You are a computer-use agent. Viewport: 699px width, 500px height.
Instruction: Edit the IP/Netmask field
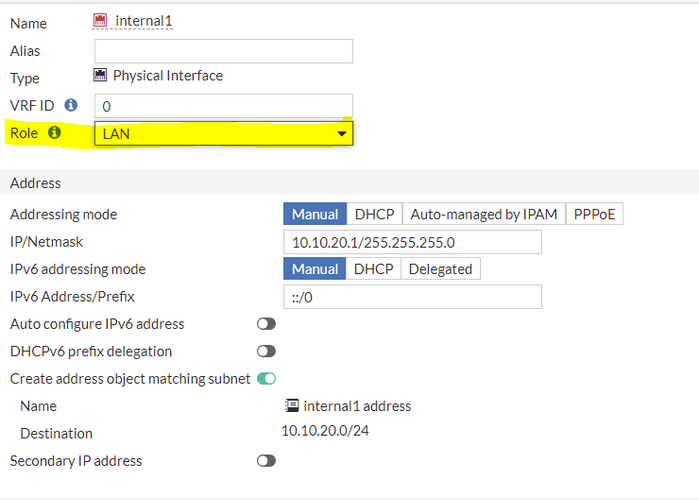click(412, 242)
